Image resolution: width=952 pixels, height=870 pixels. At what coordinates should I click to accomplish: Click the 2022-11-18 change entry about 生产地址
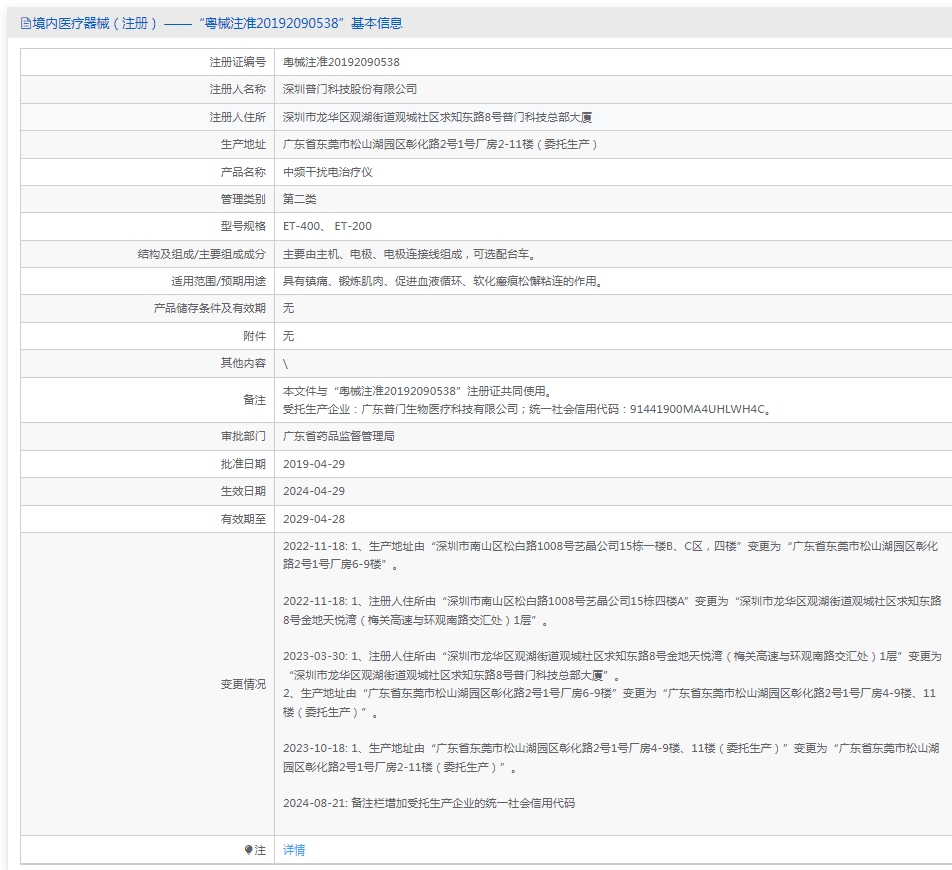[611, 556]
